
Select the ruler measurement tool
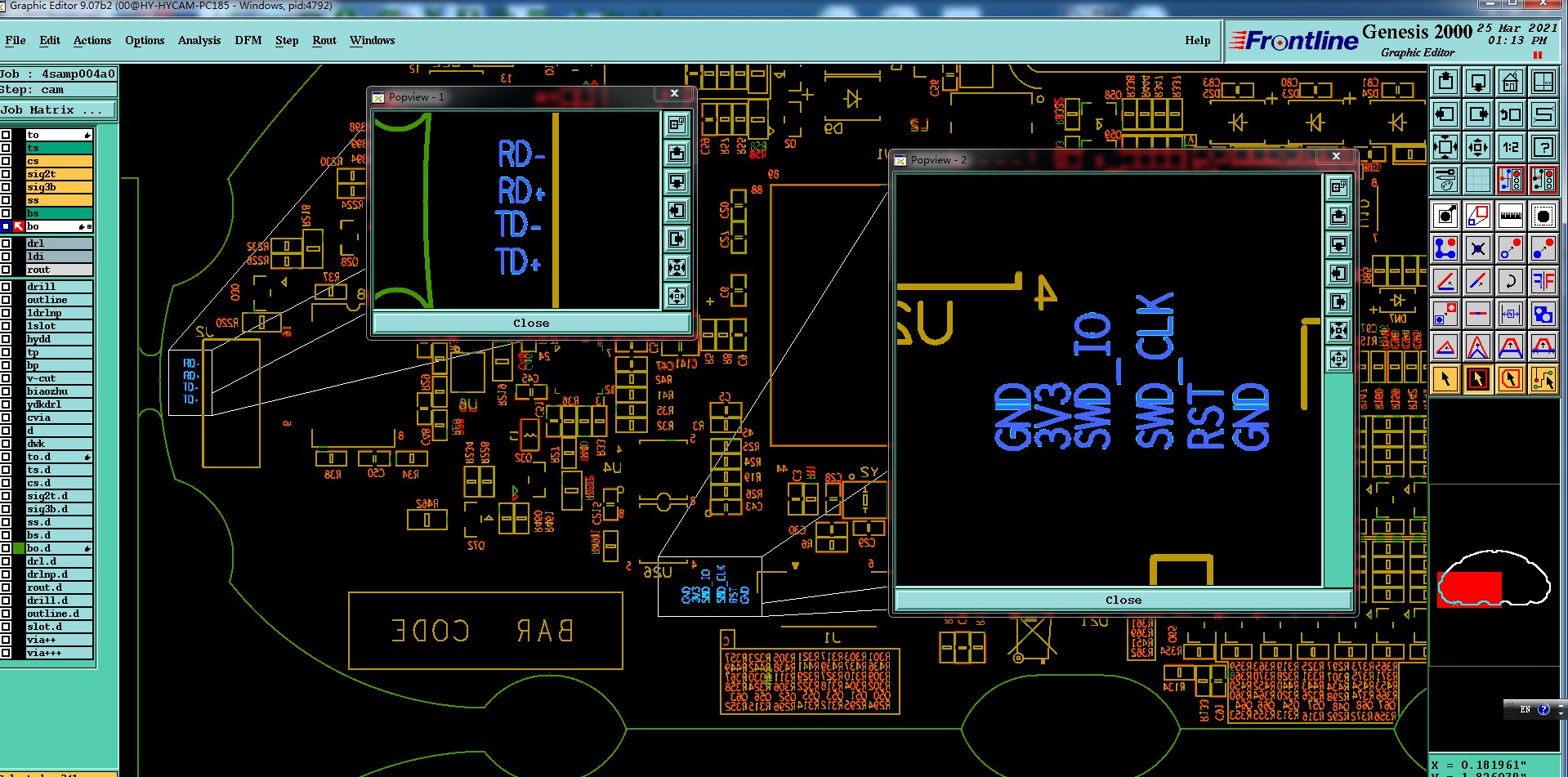(1510, 216)
